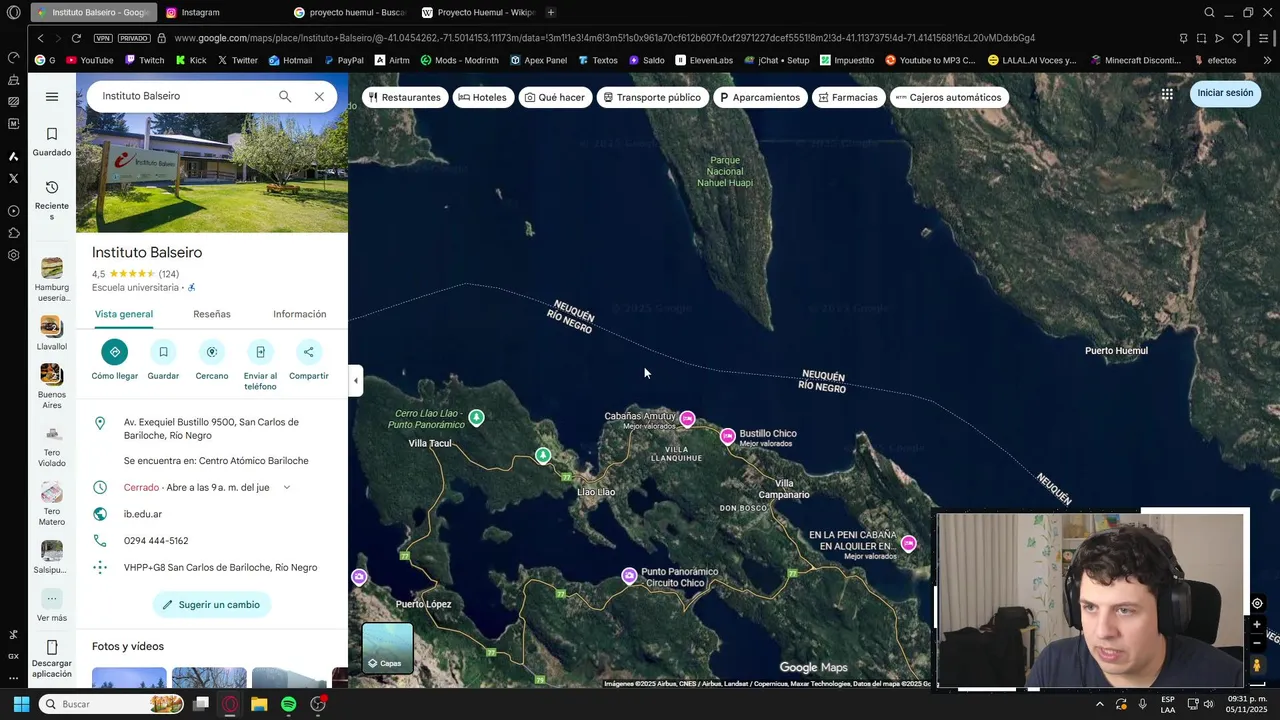Open the Tero Matero recent item
Viewport: 1280px width, 720px height.
52,504
